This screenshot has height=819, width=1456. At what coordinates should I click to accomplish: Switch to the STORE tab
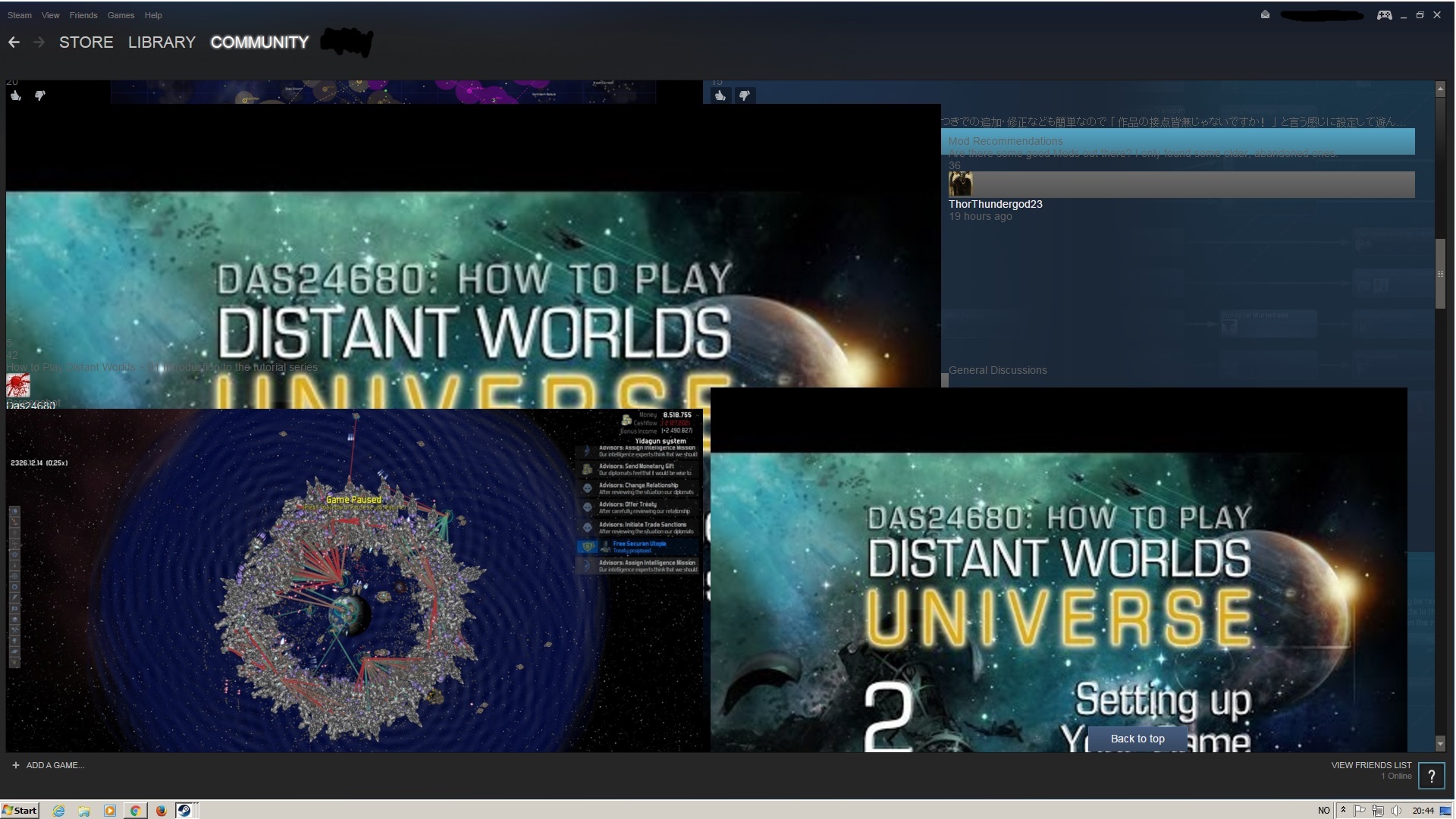coord(86,42)
